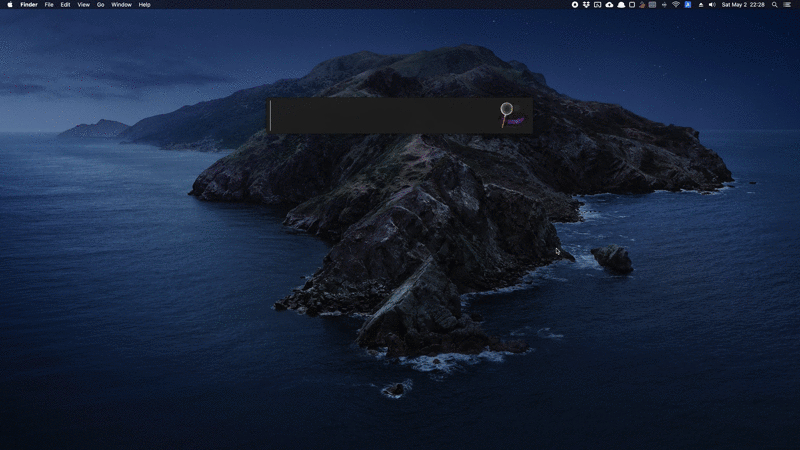Click the eject icon in menu bar
The image size is (800, 450).
[x=701, y=5]
